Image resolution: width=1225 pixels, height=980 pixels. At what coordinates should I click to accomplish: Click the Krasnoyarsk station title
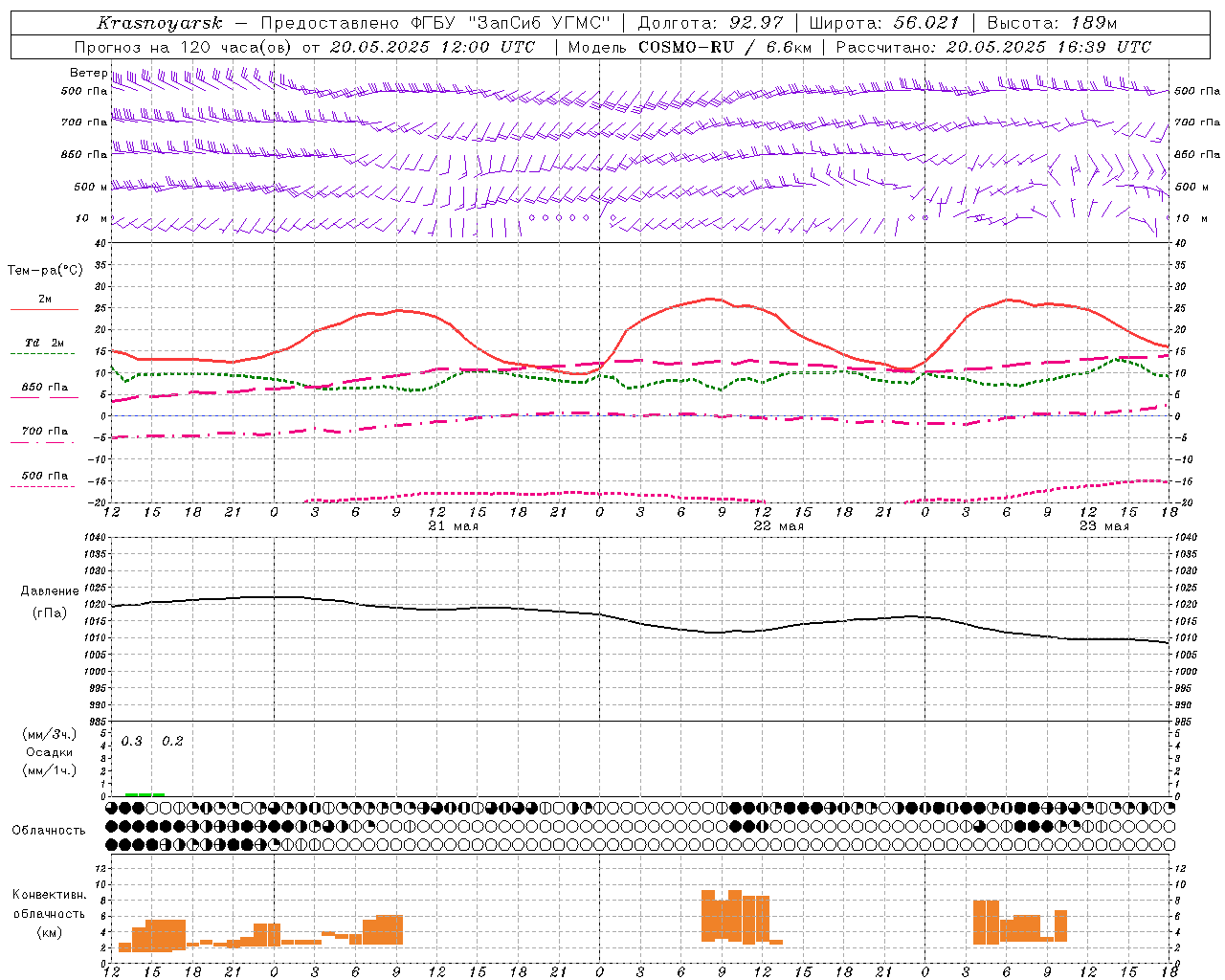tap(160, 23)
